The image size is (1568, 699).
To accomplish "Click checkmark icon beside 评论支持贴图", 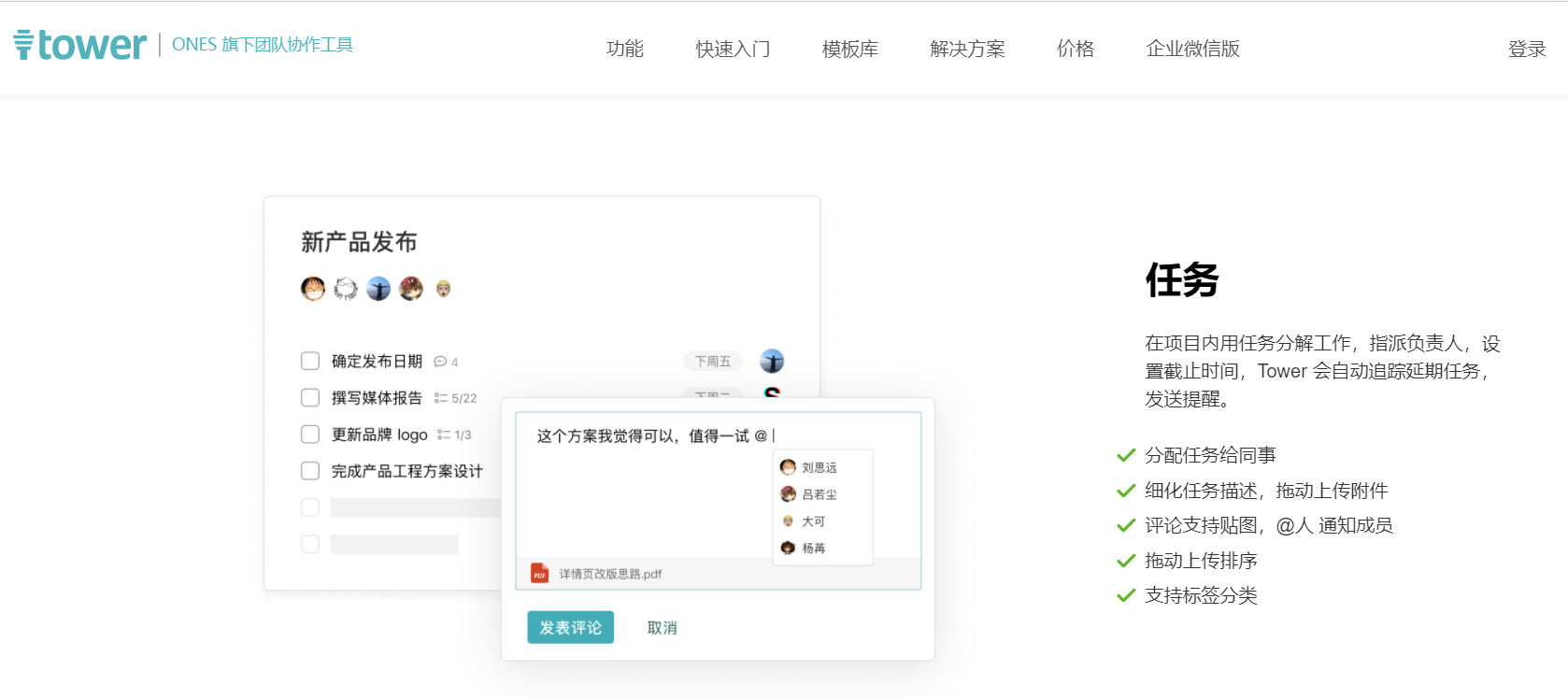I will [x=1126, y=525].
